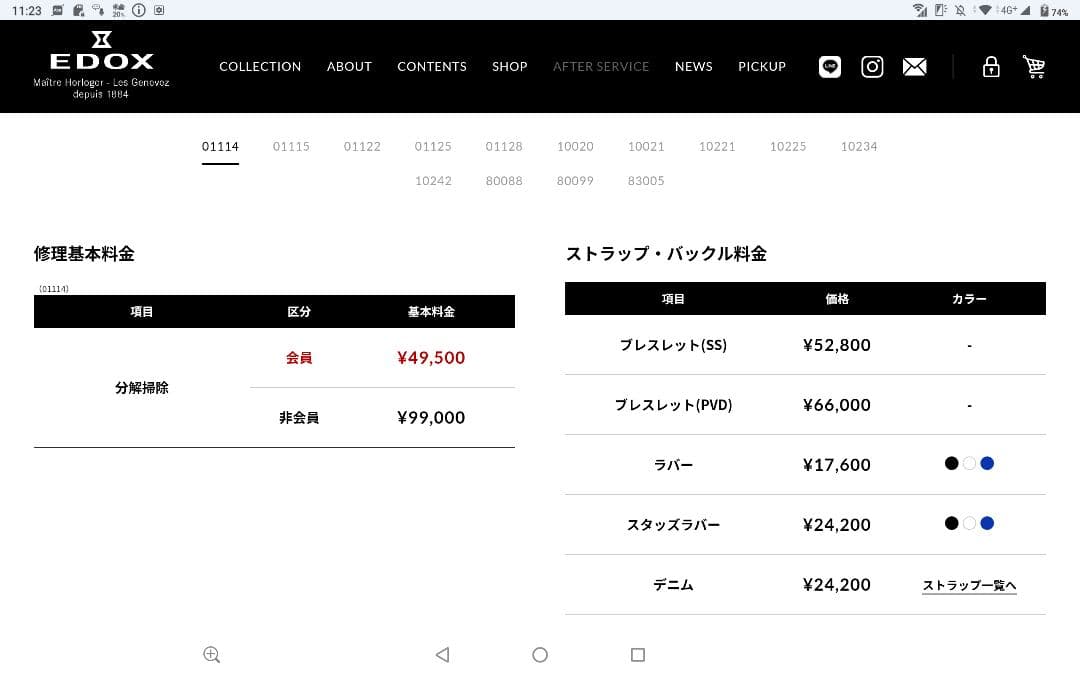Open the Instagram icon
The image size is (1080, 675).
[x=872, y=67]
